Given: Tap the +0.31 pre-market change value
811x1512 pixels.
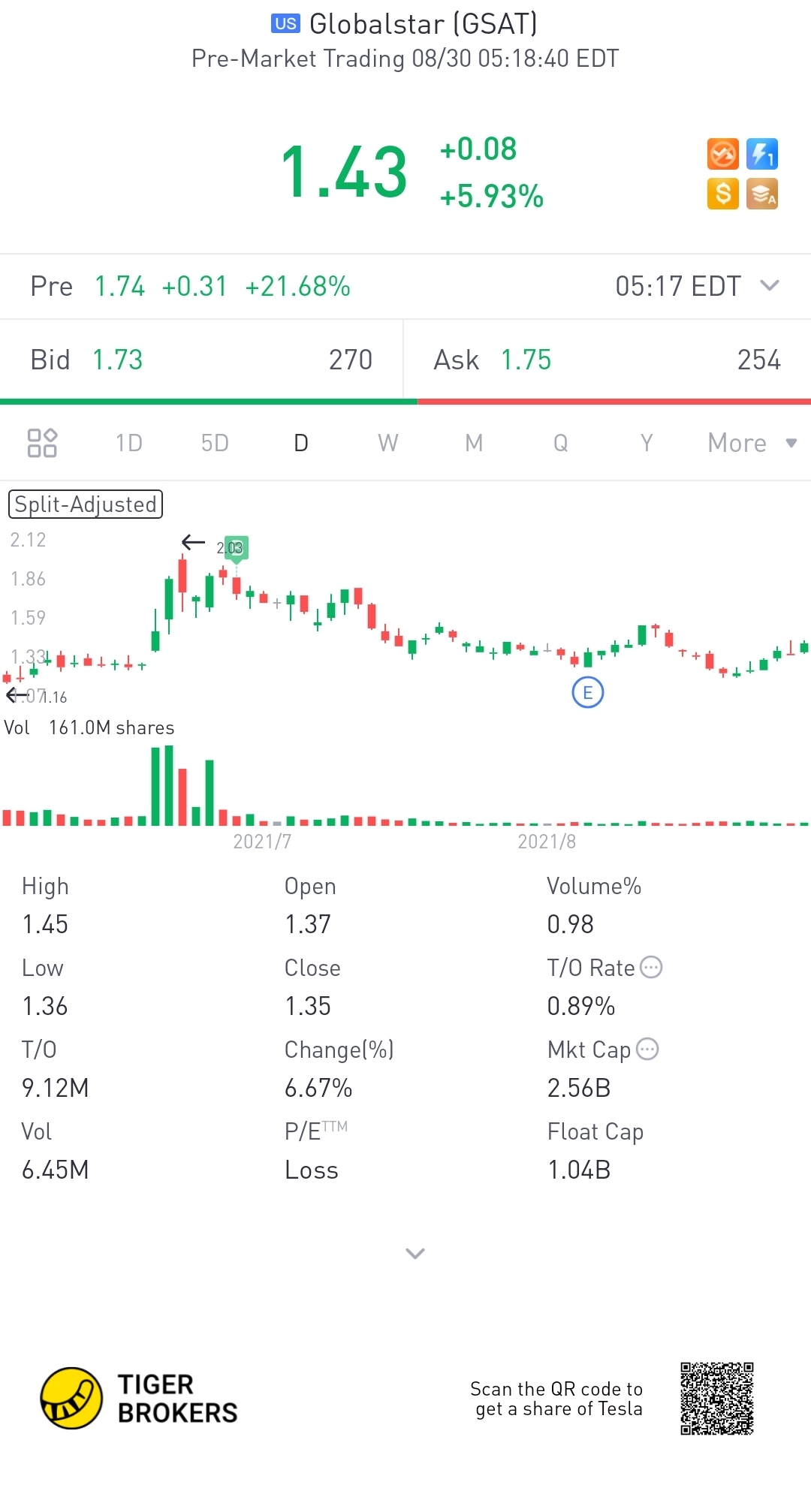Looking at the screenshot, I should coord(194,286).
